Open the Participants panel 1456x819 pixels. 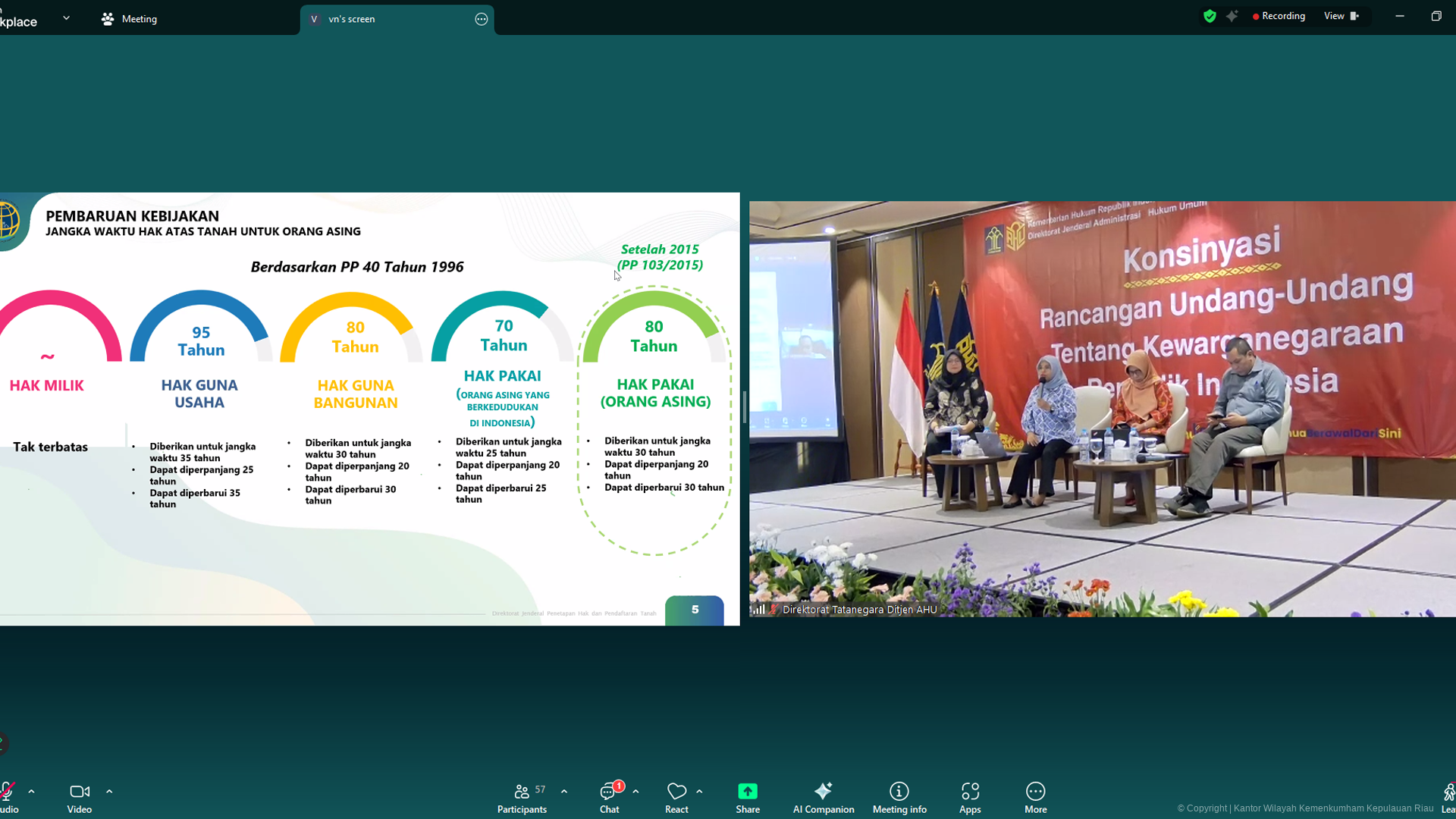(x=522, y=798)
